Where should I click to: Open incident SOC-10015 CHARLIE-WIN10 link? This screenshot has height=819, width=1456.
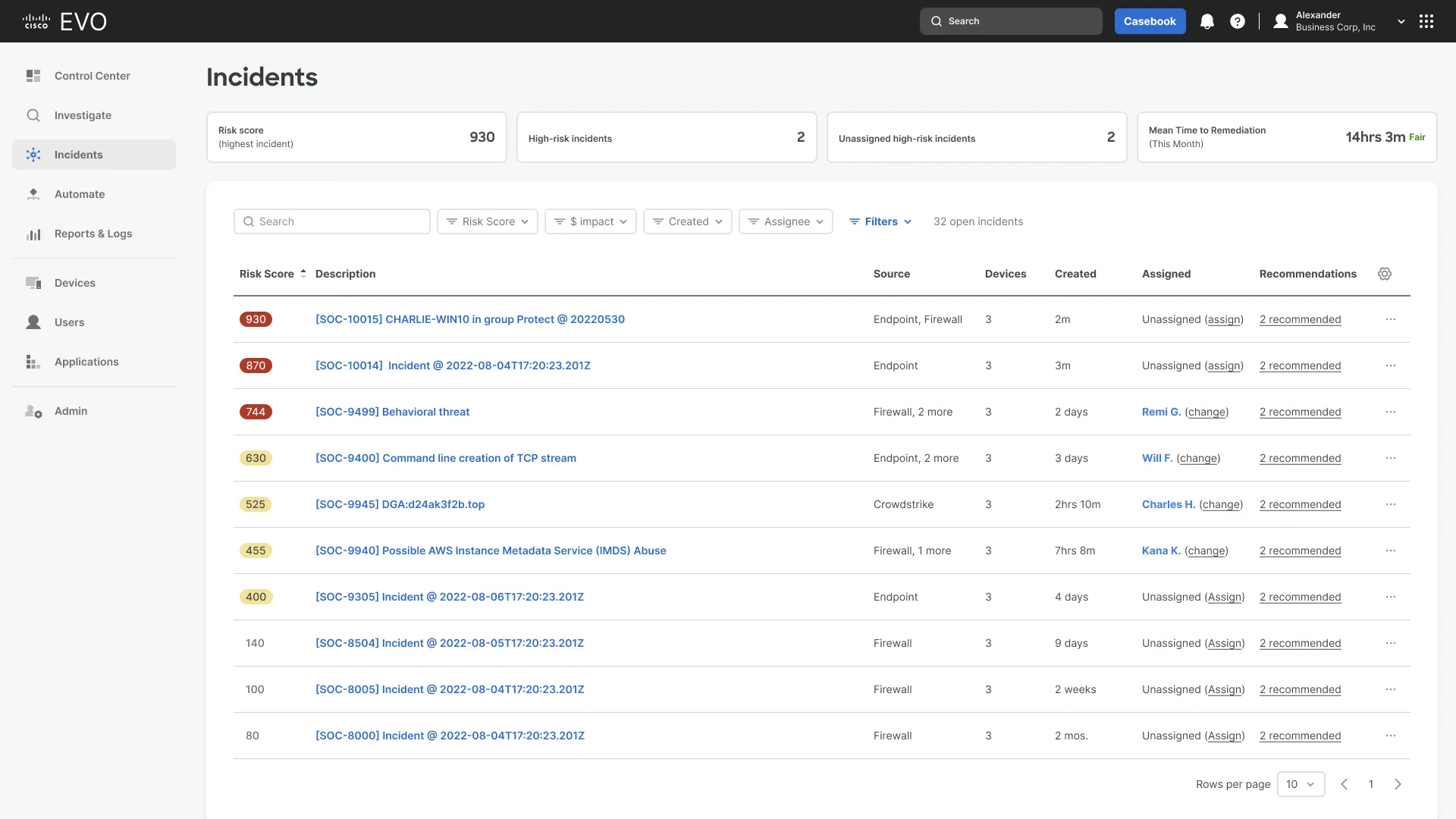tap(470, 319)
